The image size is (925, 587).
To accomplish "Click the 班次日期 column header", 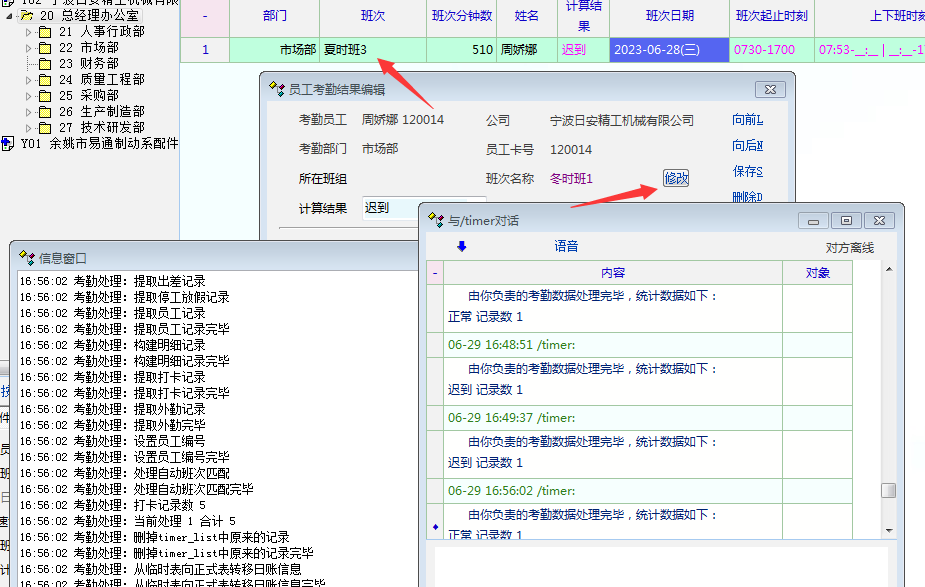I will click(x=669, y=16).
